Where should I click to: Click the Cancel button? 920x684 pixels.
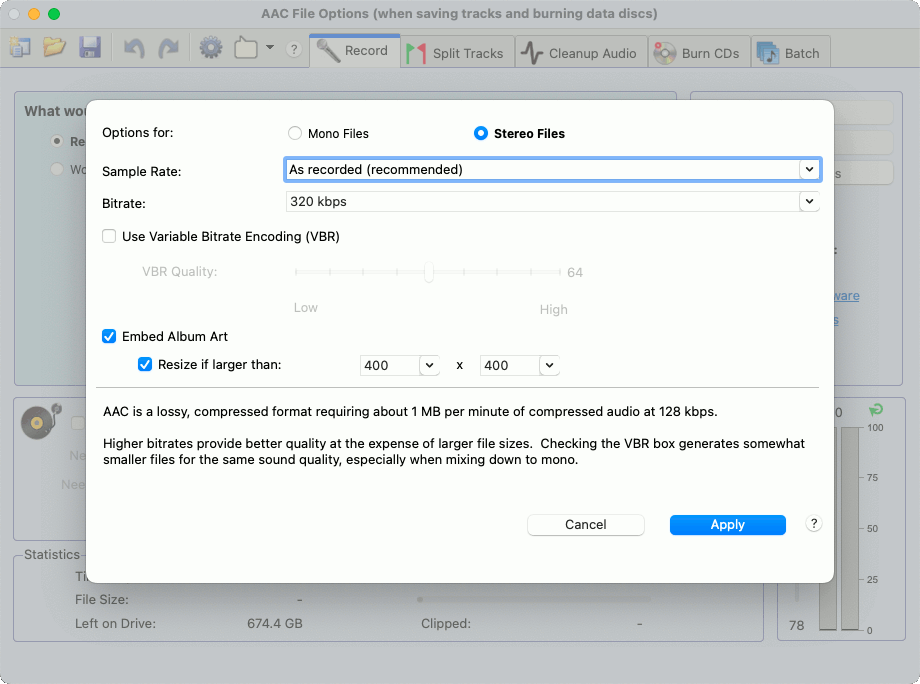586,524
